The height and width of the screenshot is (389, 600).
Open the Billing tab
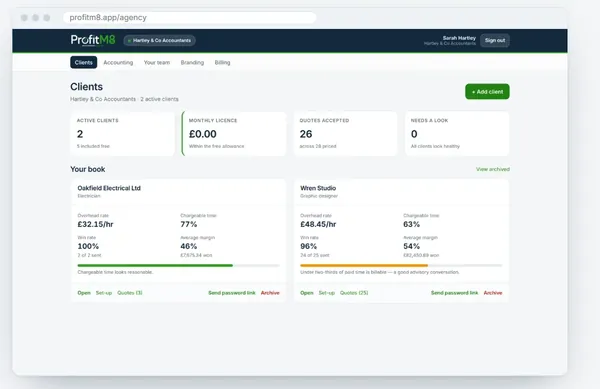tap(222, 62)
